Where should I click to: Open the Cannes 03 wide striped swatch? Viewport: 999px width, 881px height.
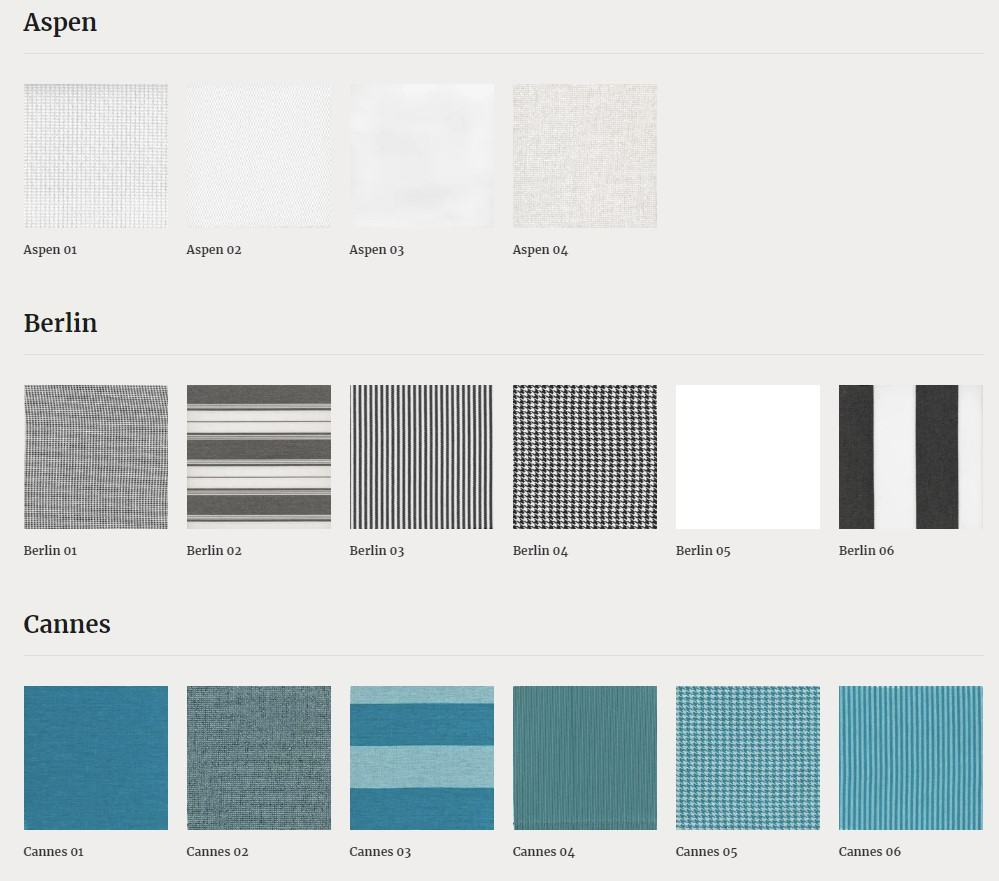[x=422, y=758]
